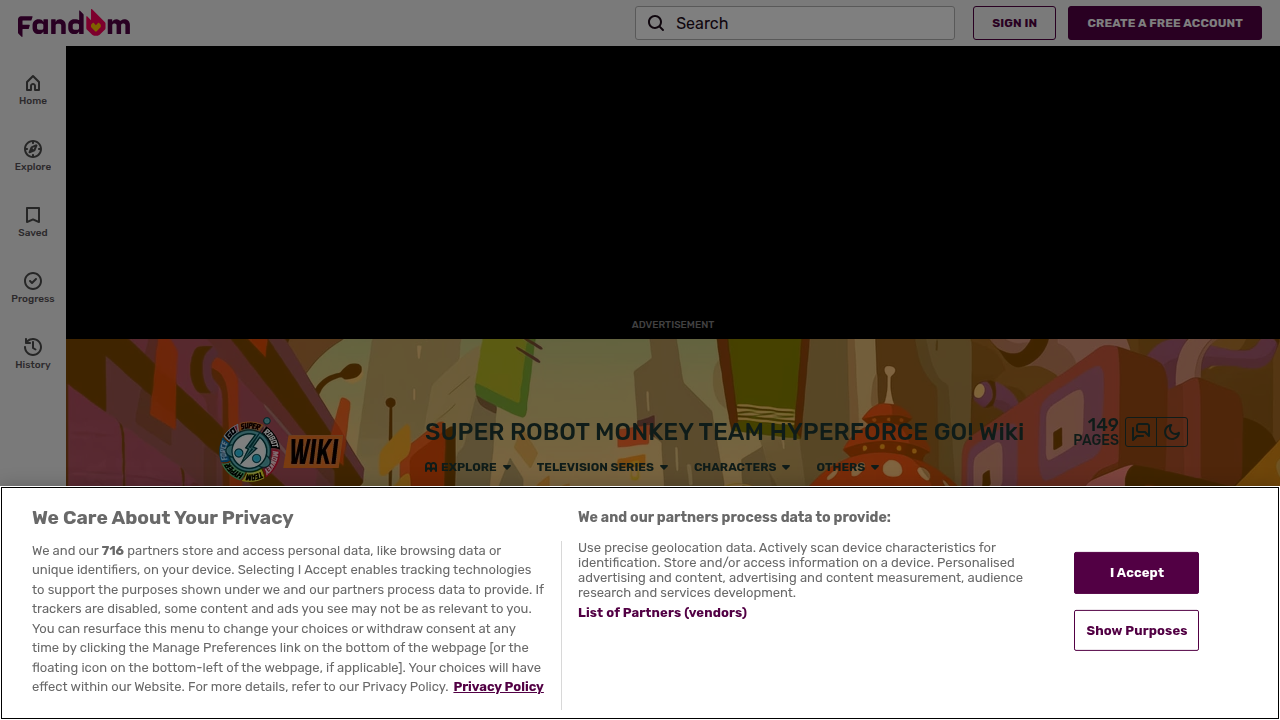Toggle dark theme moon icon

pyautogui.click(x=1172, y=432)
